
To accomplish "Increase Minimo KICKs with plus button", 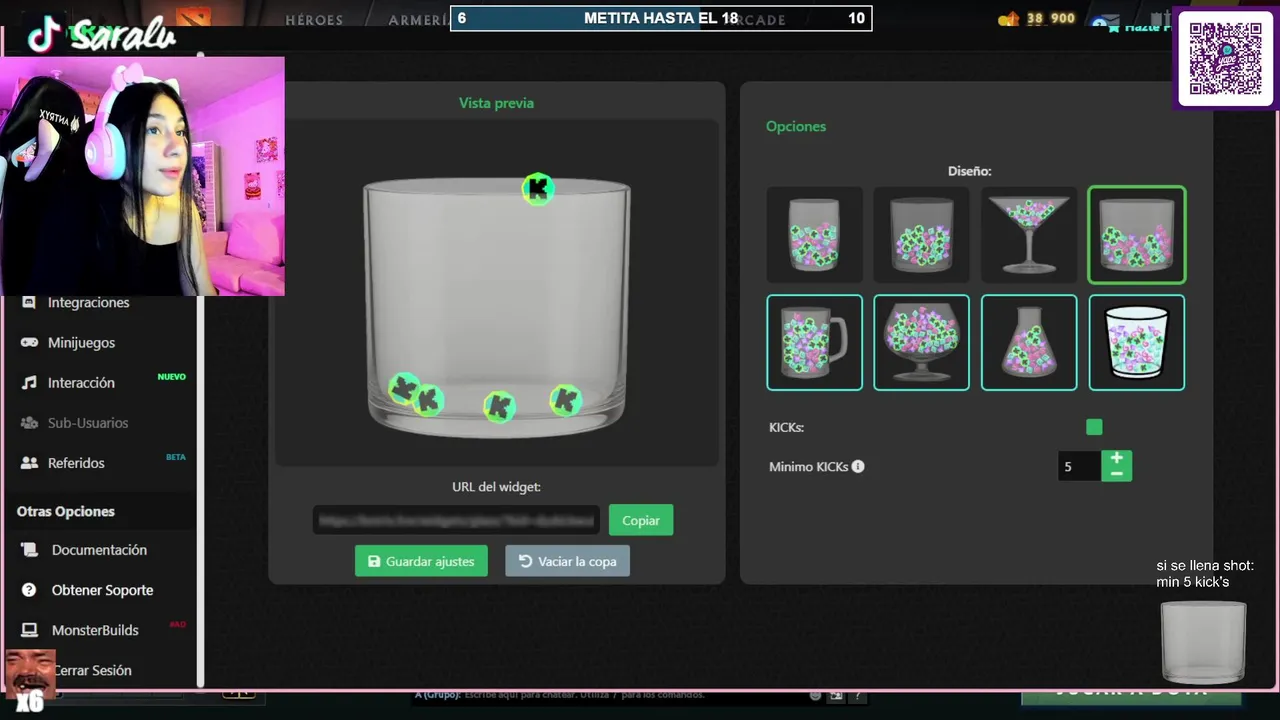I will tap(1117, 458).
